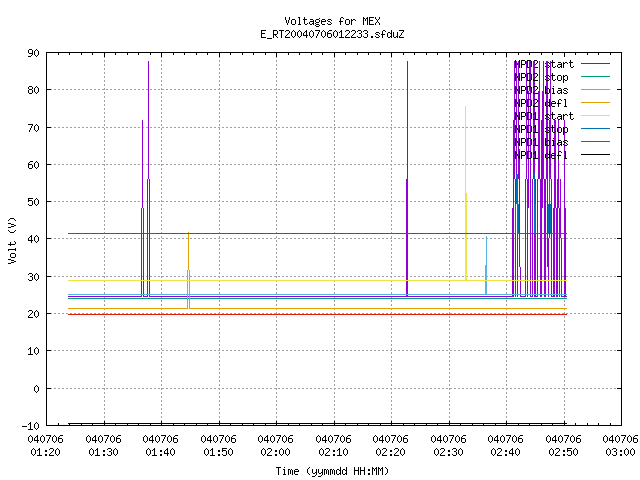Click the x-axis tick label 01:50
The height and width of the screenshot is (480, 640).
(x=219, y=452)
